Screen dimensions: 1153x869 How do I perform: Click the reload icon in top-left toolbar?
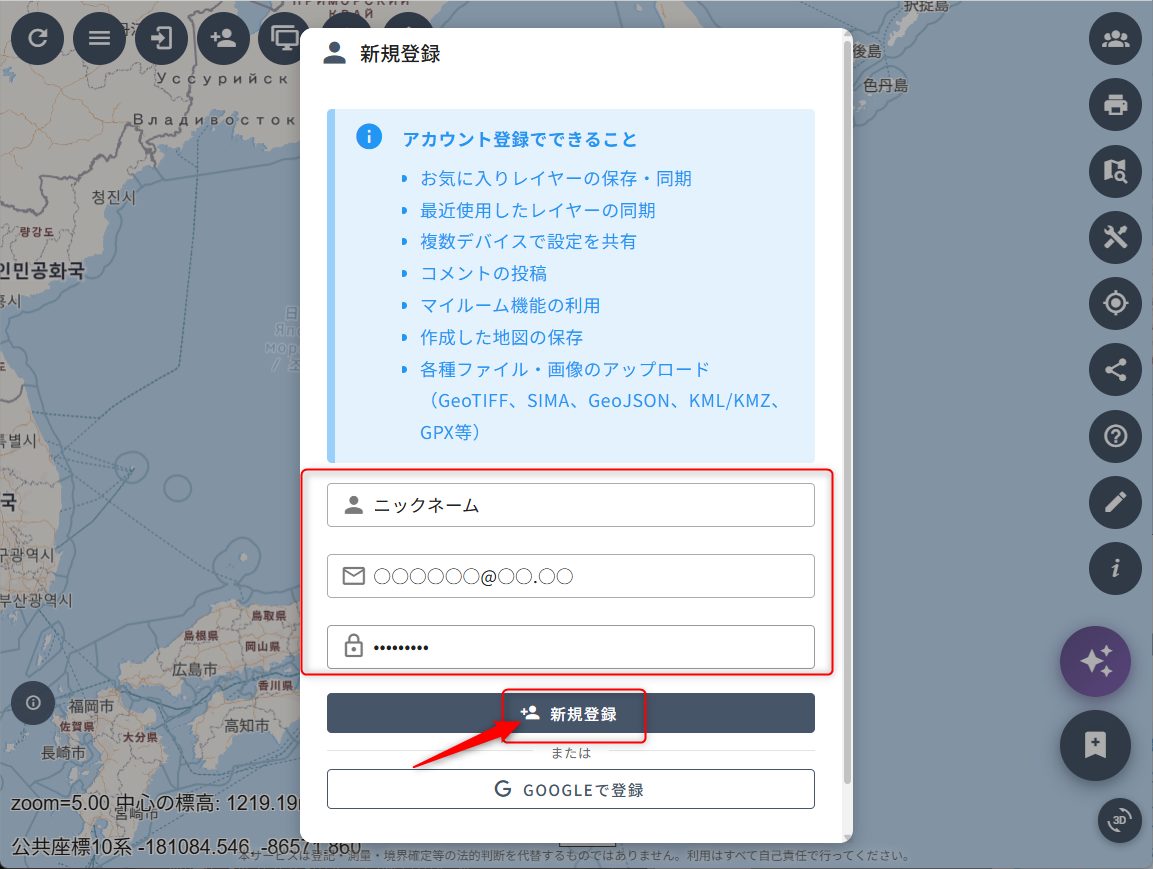tap(37, 39)
